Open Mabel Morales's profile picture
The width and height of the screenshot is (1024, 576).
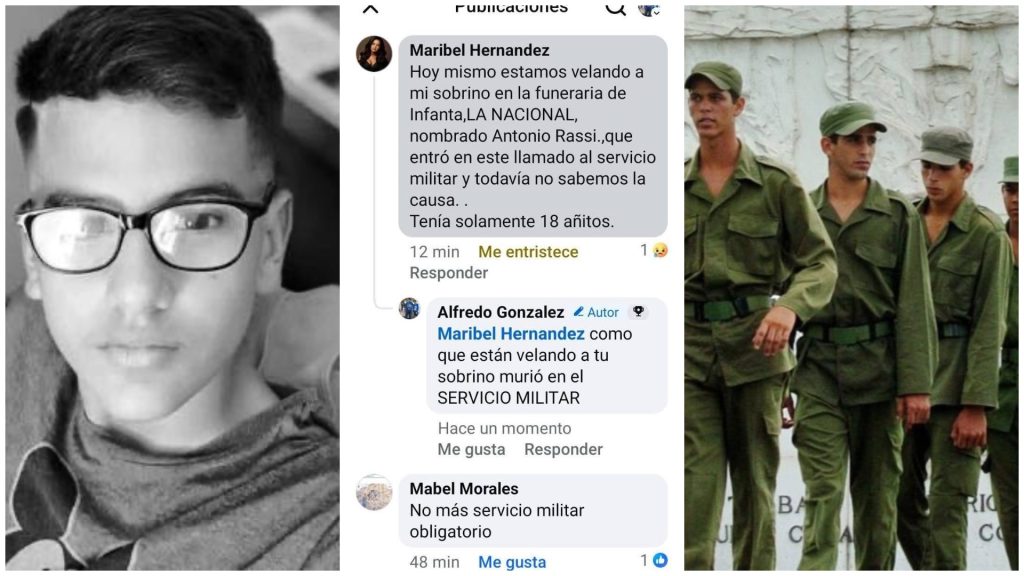[374, 492]
